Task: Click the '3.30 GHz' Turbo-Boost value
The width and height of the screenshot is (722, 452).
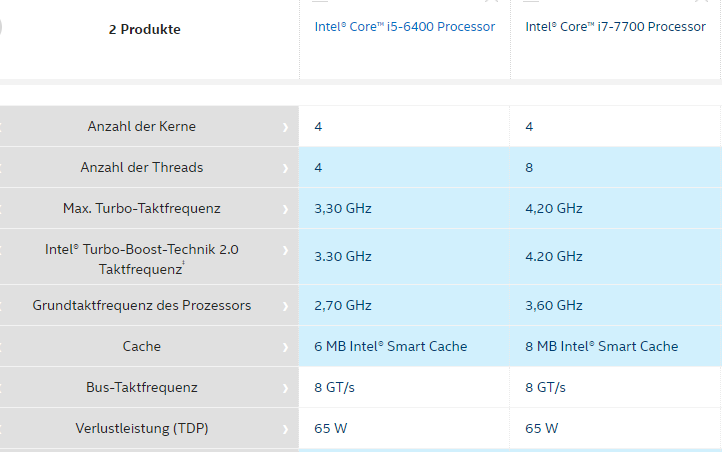Action: click(343, 256)
